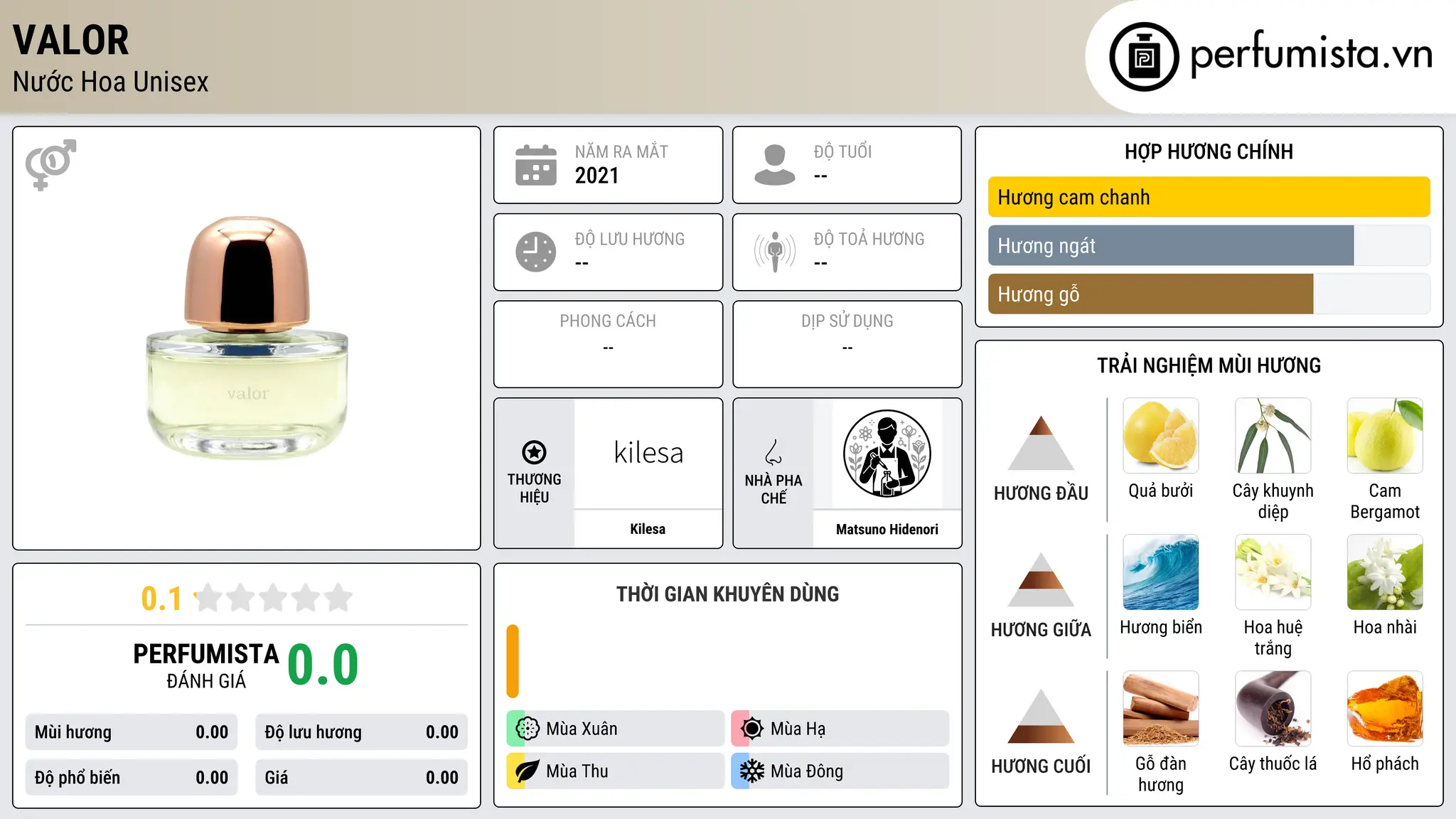
Task: Click the star badge brand icon
Action: pos(534,451)
